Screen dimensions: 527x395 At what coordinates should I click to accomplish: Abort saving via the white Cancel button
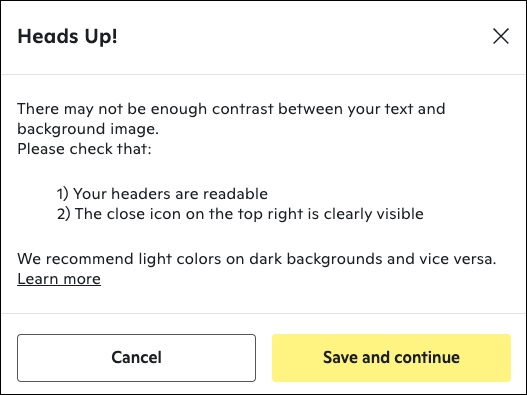point(136,358)
